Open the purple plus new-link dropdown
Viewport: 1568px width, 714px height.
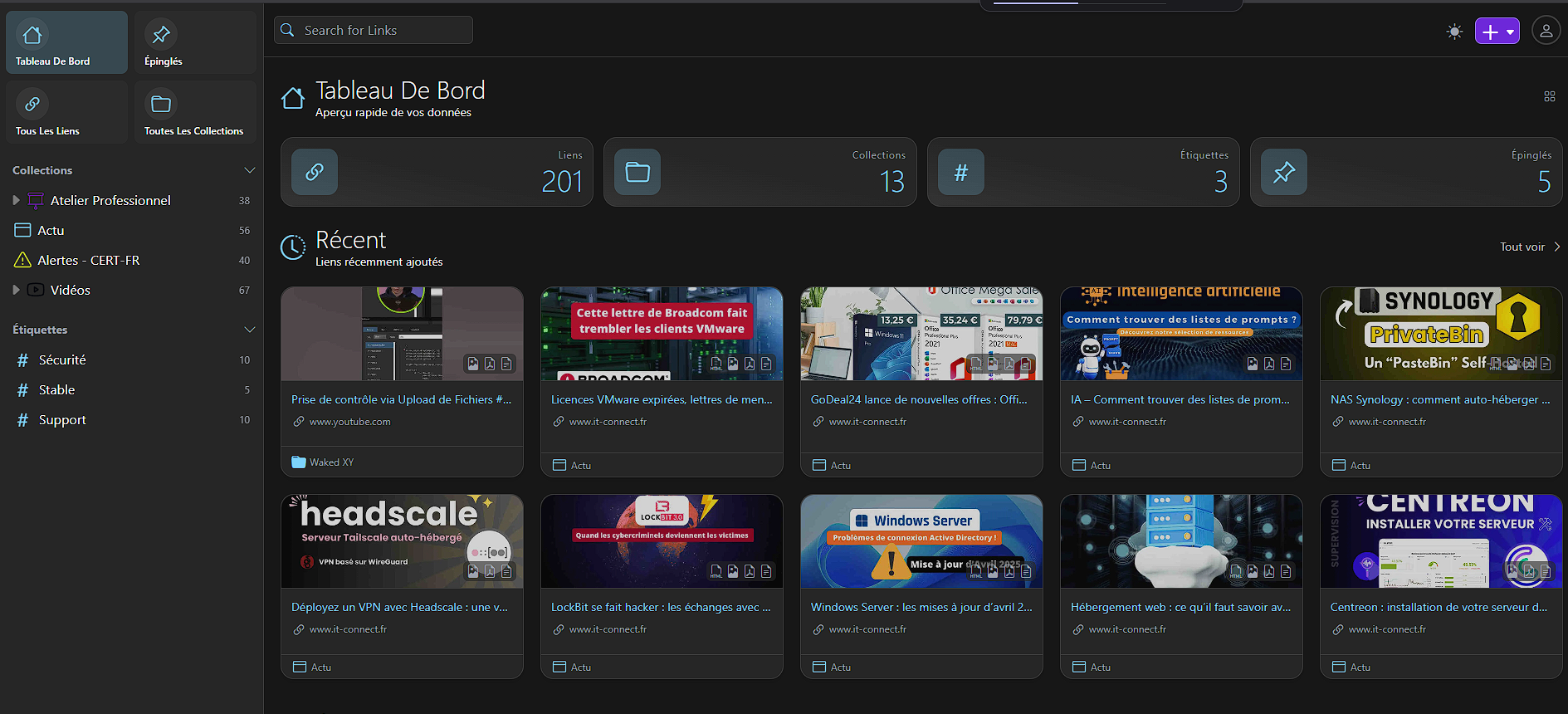click(1497, 32)
